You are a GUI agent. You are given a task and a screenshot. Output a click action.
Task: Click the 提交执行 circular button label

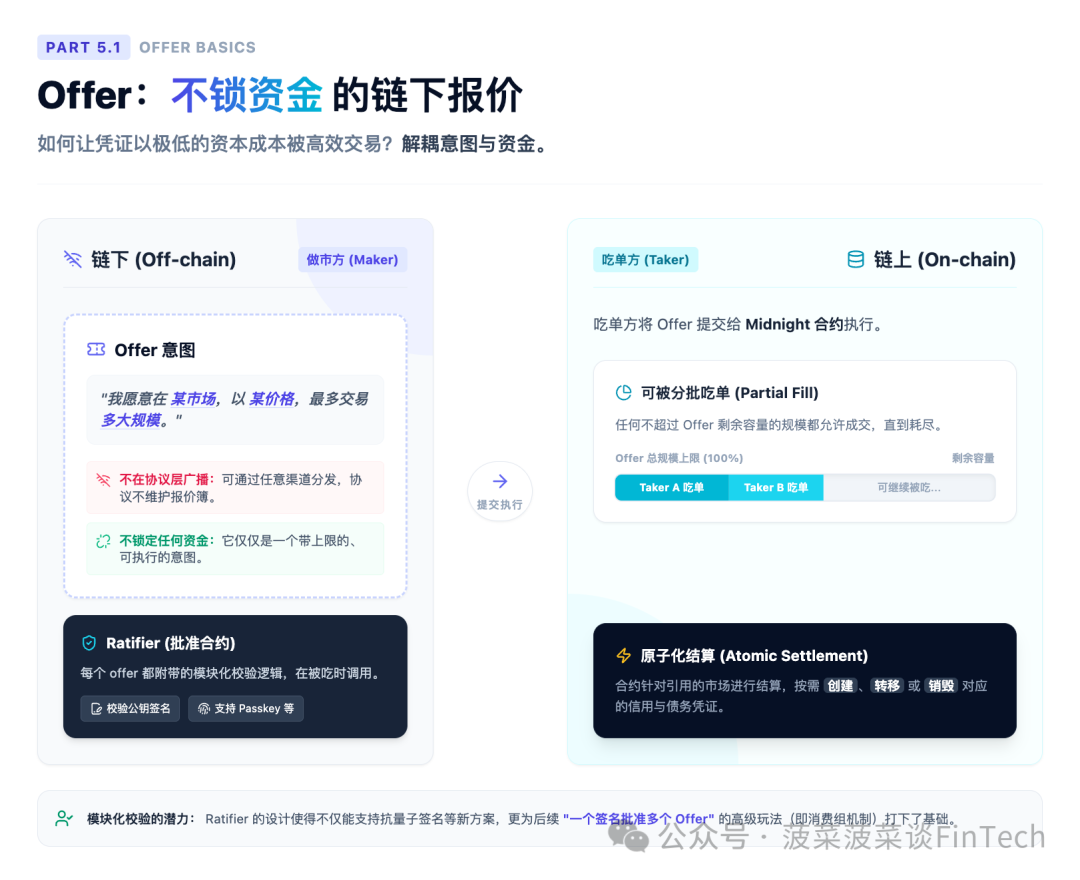click(x=500, y=505)
